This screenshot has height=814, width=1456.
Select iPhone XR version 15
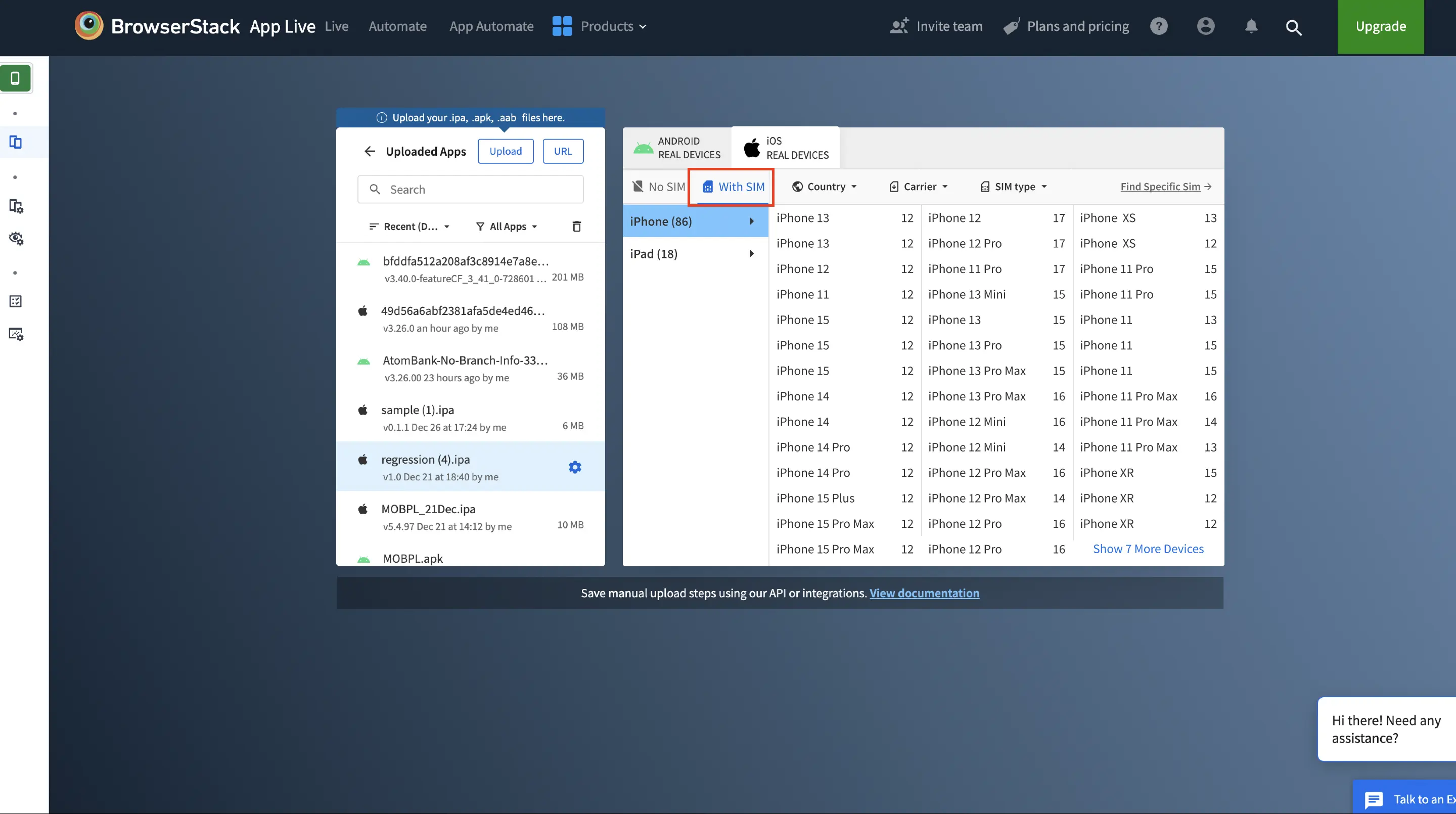coord(1148,473)
